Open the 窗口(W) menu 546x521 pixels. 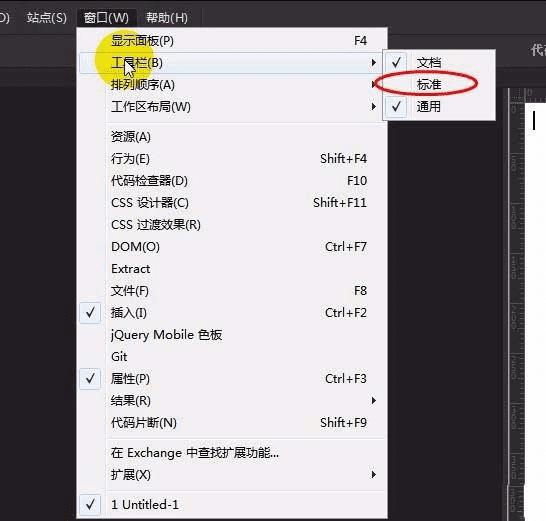[106, 17]
